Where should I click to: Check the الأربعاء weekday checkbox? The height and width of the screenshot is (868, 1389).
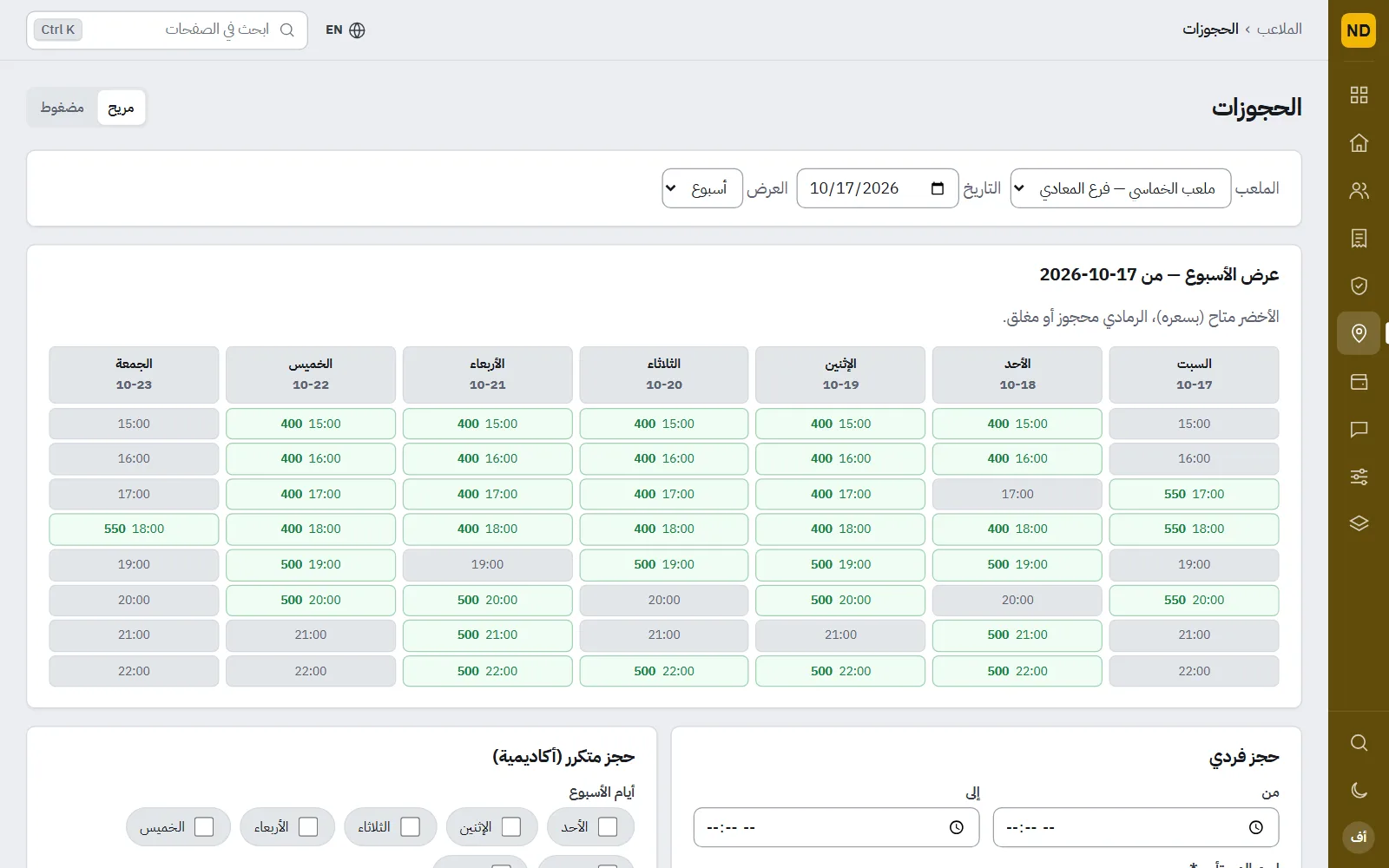click(x=308, y=827)
